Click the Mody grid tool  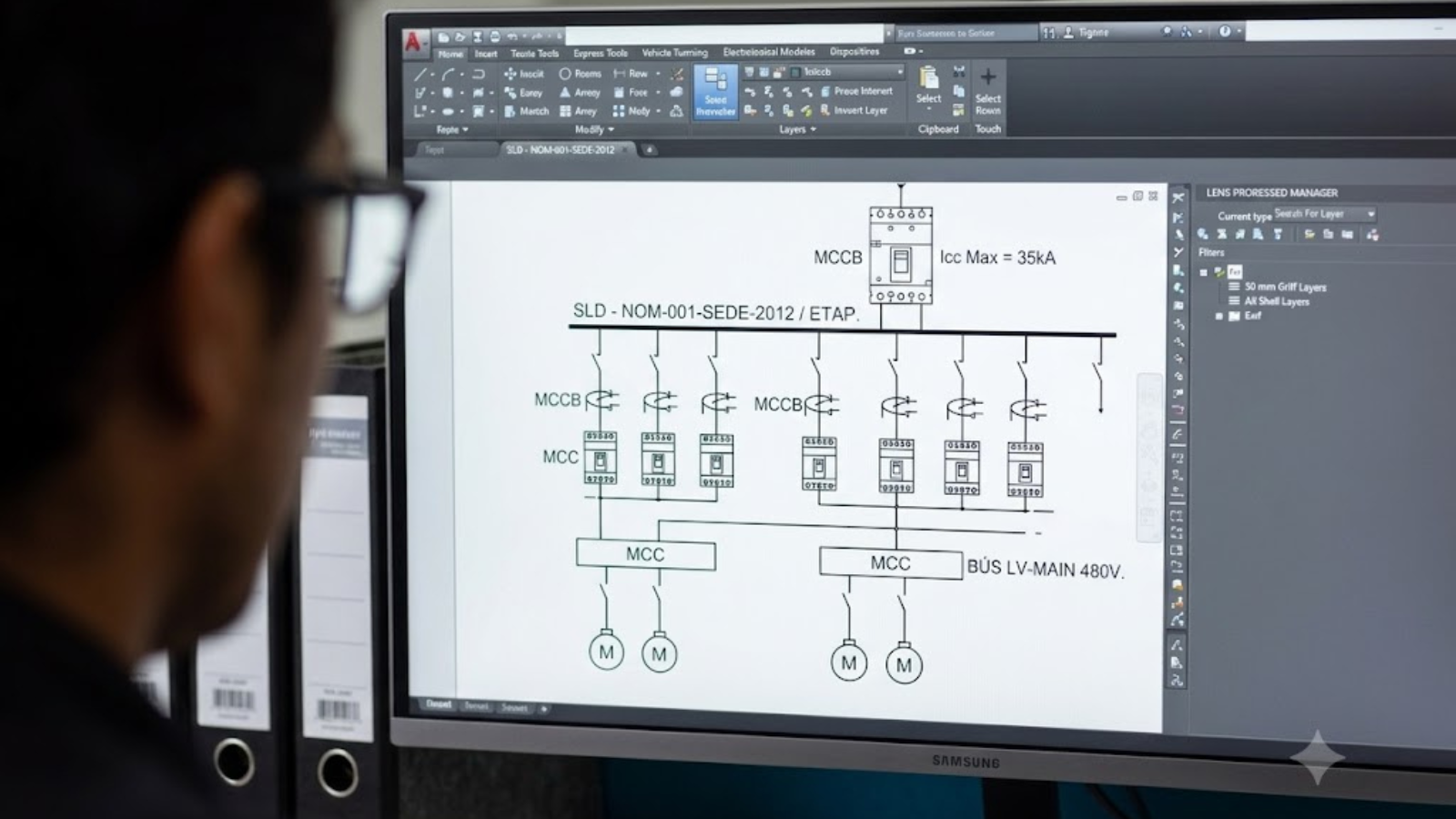(632, 111)
